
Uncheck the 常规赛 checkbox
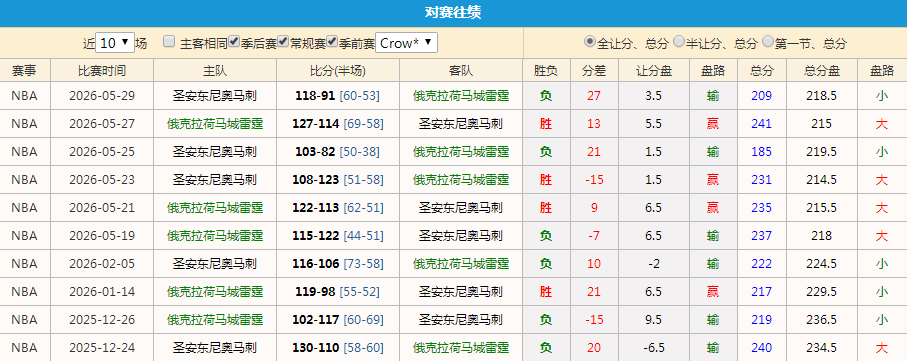tap(283, 42)
